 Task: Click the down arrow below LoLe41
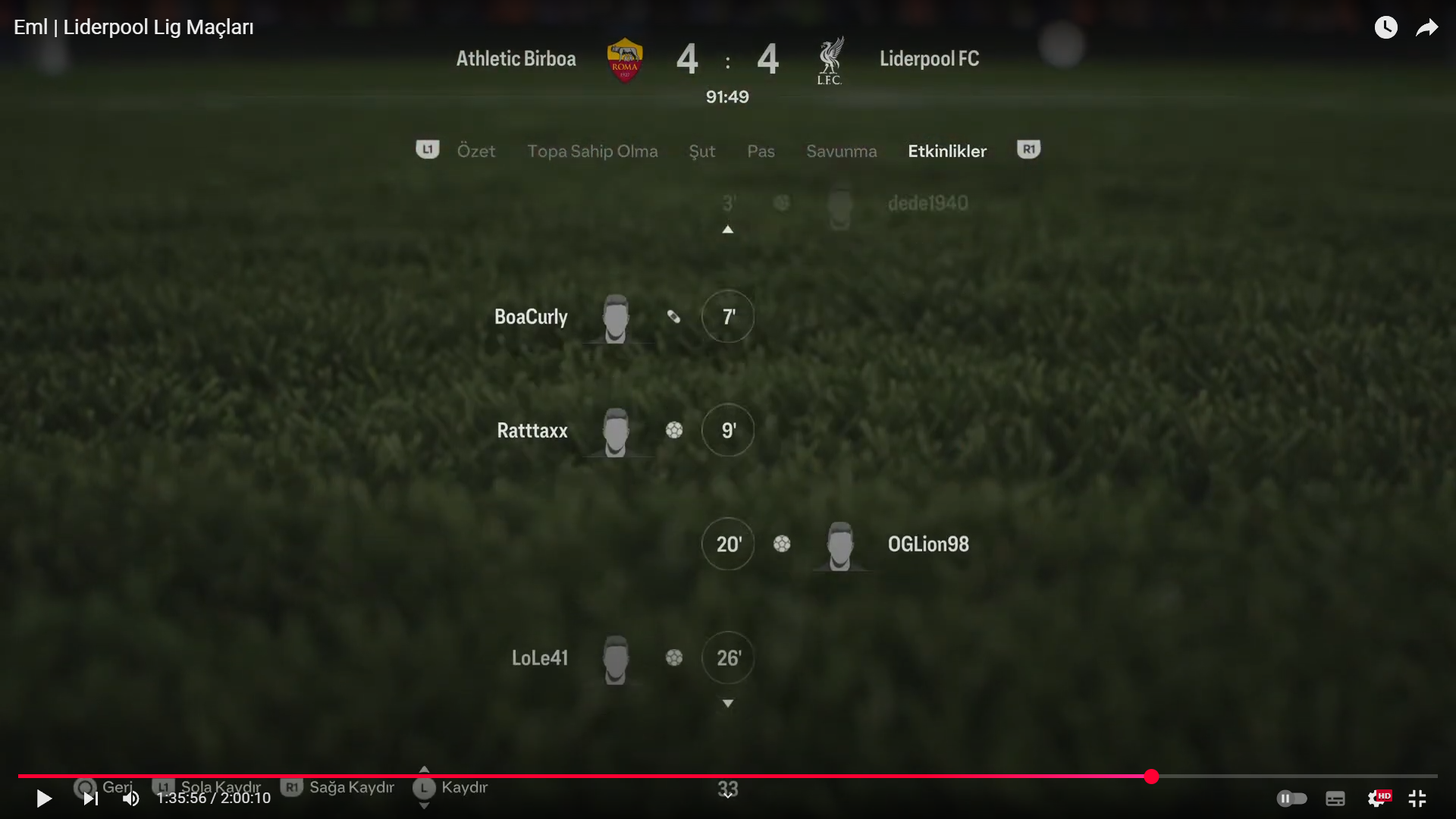coord(727,703)
